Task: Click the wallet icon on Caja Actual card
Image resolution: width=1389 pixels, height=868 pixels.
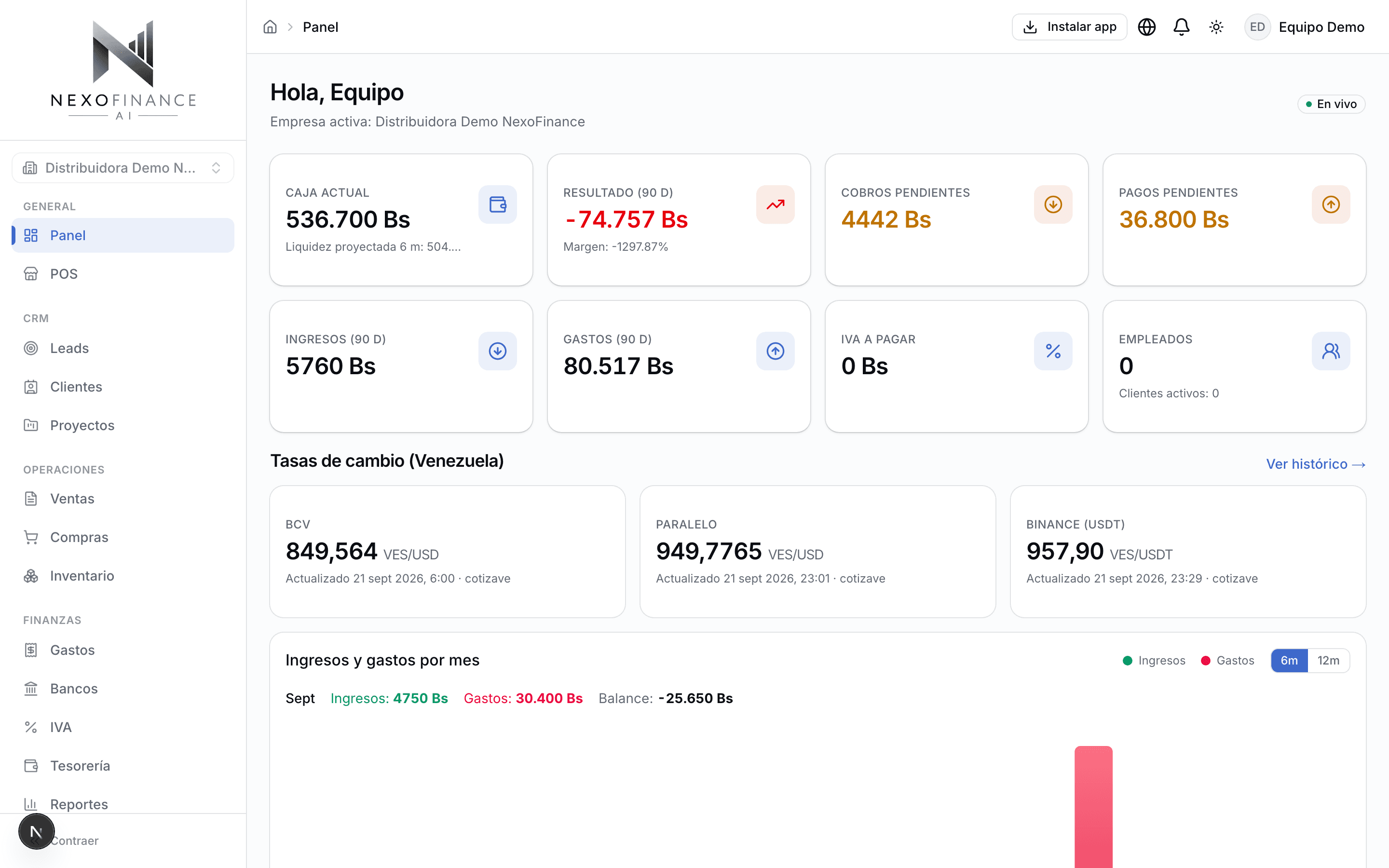Action: (x=498, y=204)
